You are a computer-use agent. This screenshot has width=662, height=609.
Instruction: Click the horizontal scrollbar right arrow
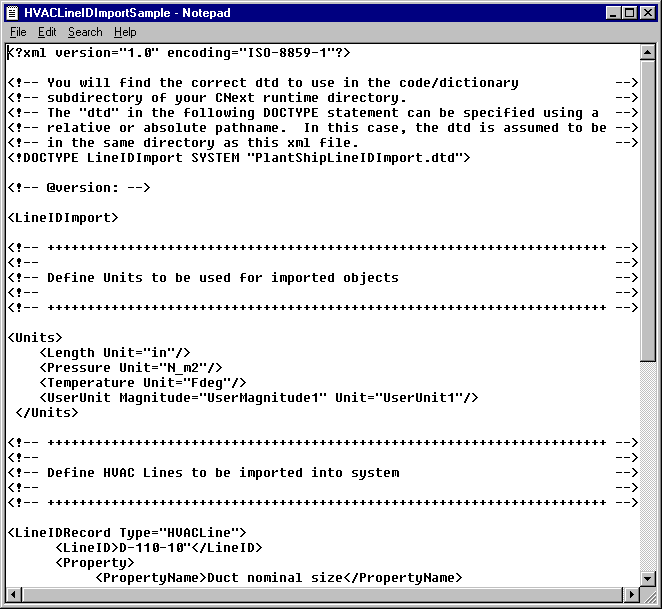coord(631,595)
